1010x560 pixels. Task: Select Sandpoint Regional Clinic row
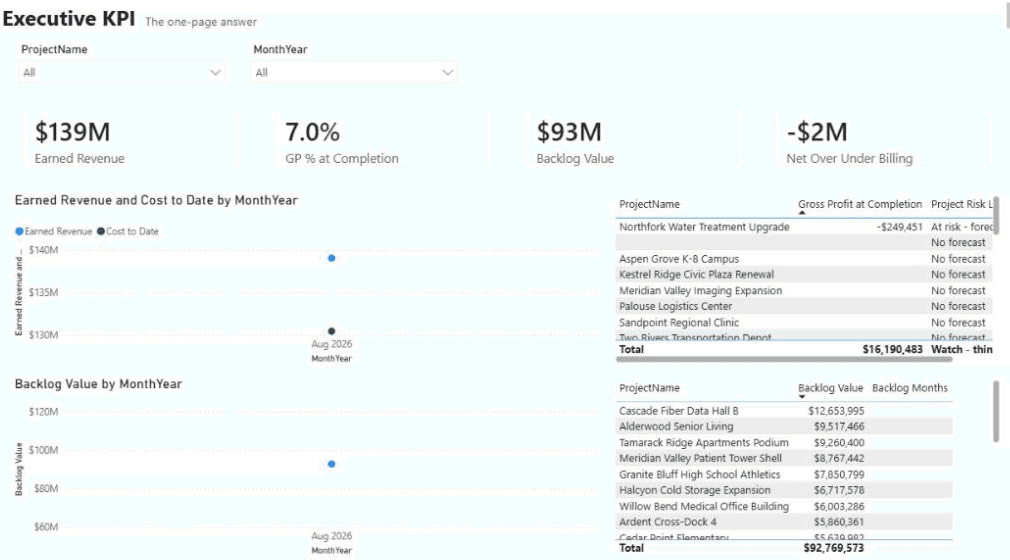(x=804, y=322)
